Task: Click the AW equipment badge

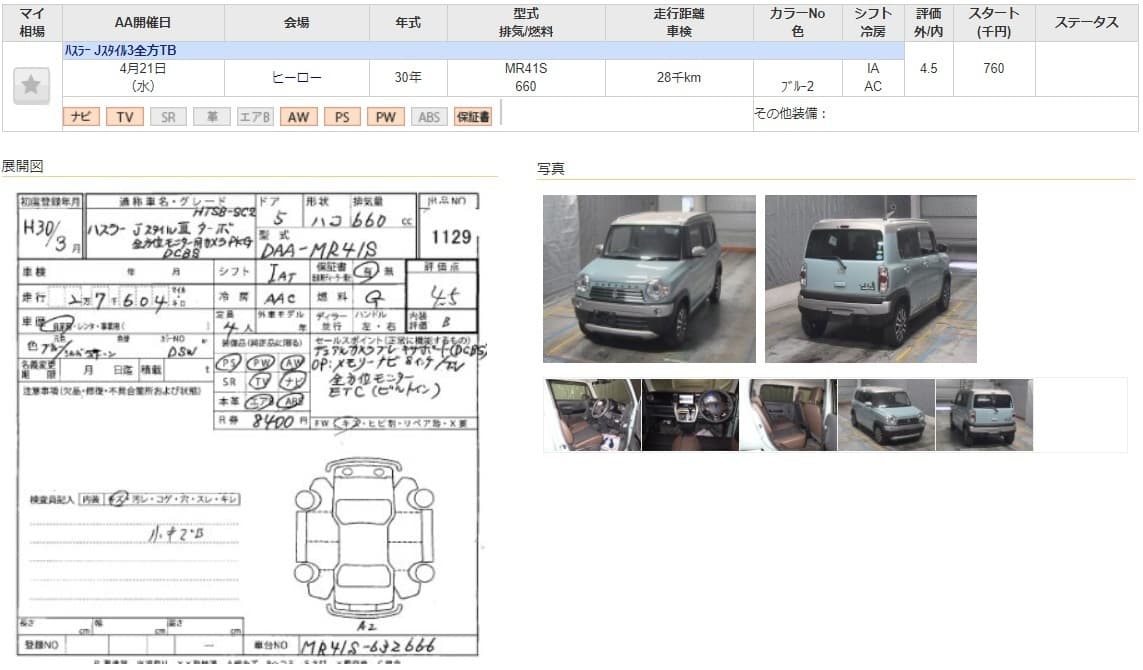Action: point(298,117)
